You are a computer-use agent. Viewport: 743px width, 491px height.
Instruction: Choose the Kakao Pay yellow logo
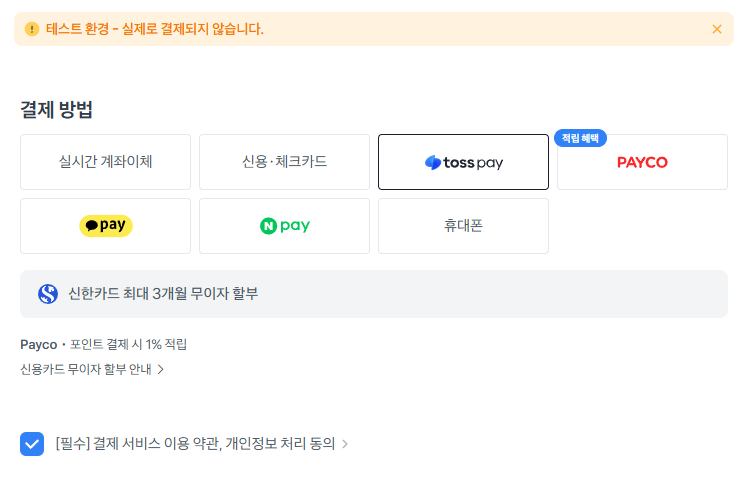coord(106,226)
